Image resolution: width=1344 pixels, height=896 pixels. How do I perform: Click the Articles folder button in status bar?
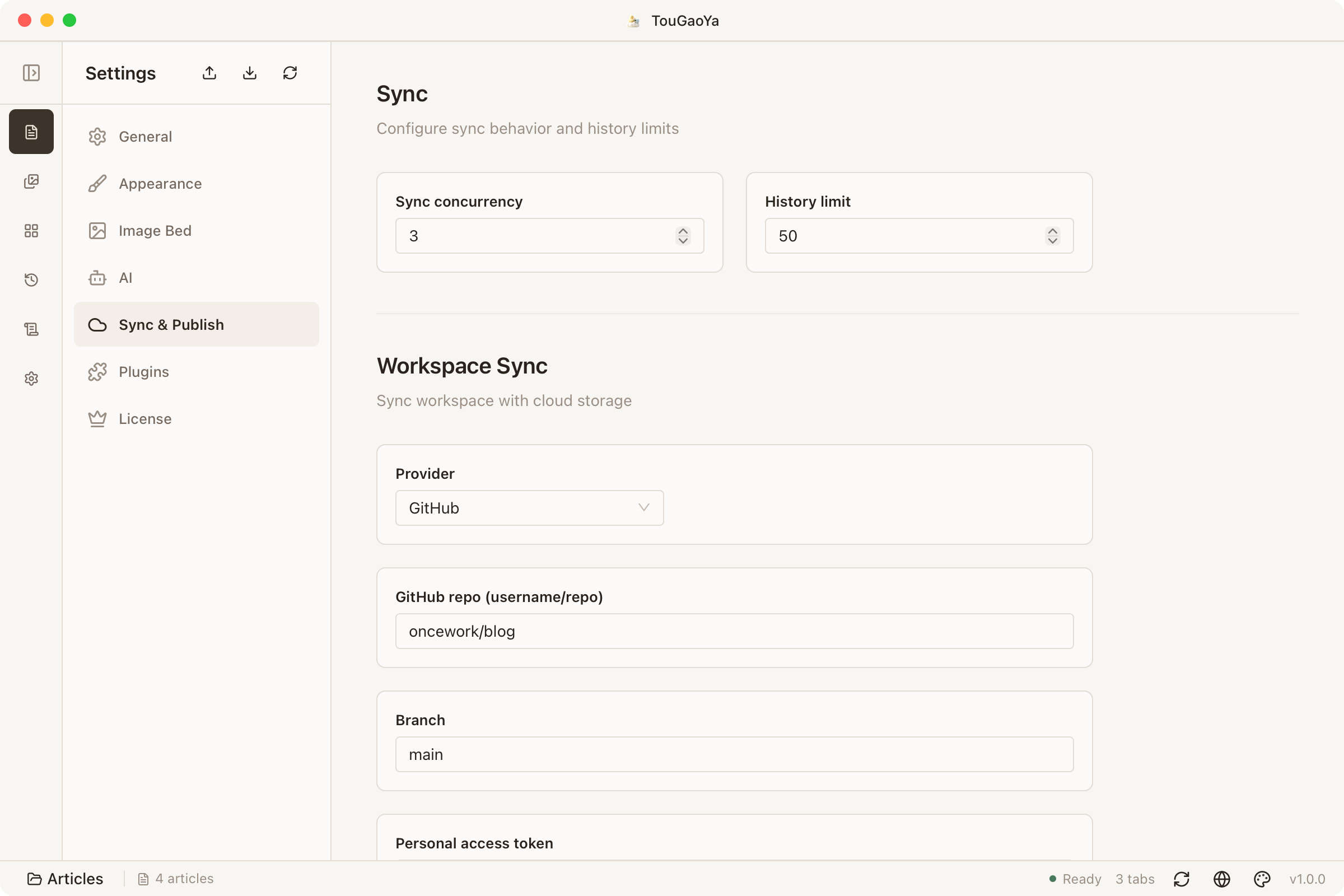click(x=65, y=879)
